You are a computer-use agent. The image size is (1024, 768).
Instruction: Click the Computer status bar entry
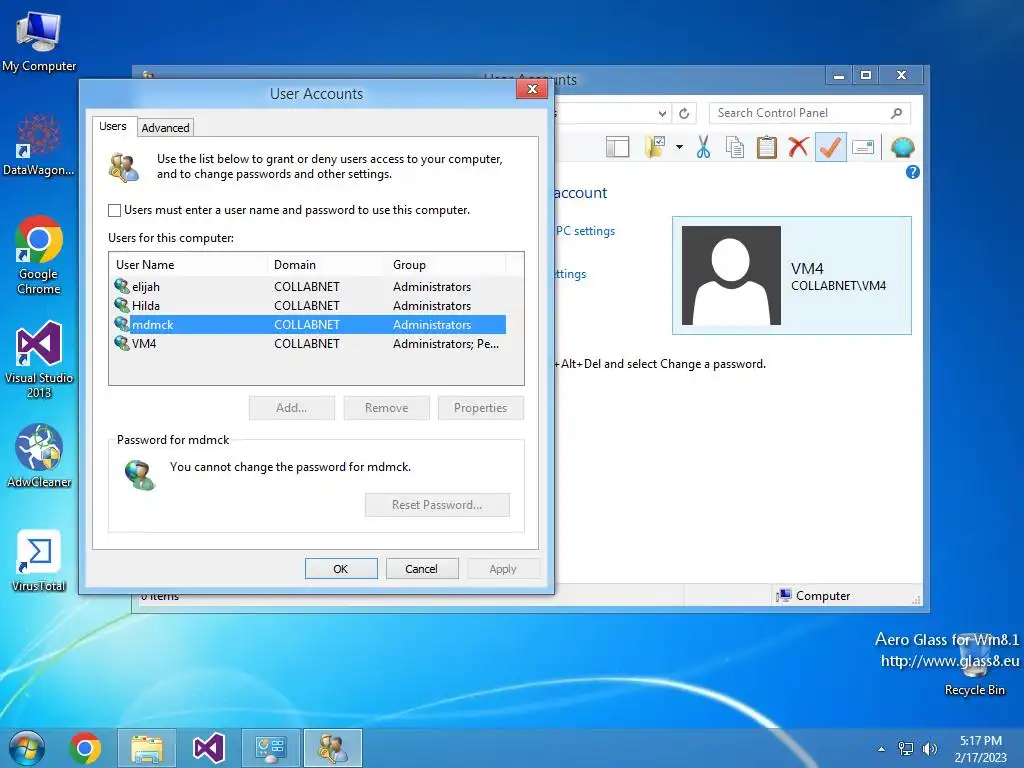click(813, 596)
